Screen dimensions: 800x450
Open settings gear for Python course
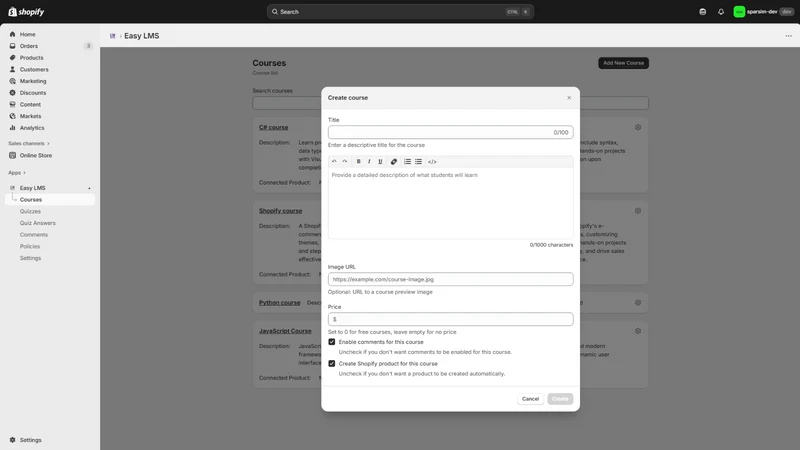click(x=638, y=303)
